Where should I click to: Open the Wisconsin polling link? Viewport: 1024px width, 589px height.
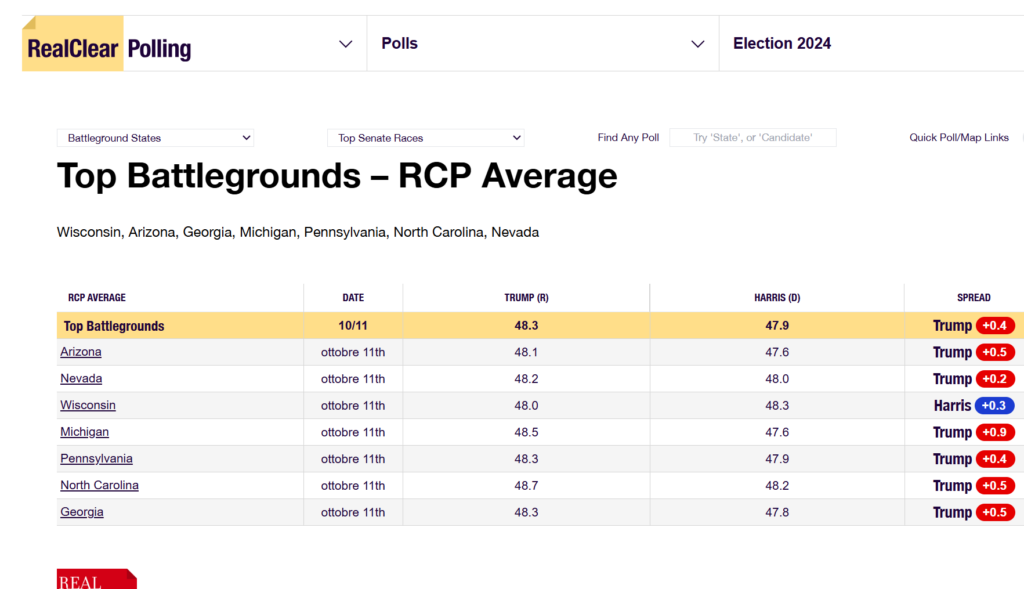(88, 405)
